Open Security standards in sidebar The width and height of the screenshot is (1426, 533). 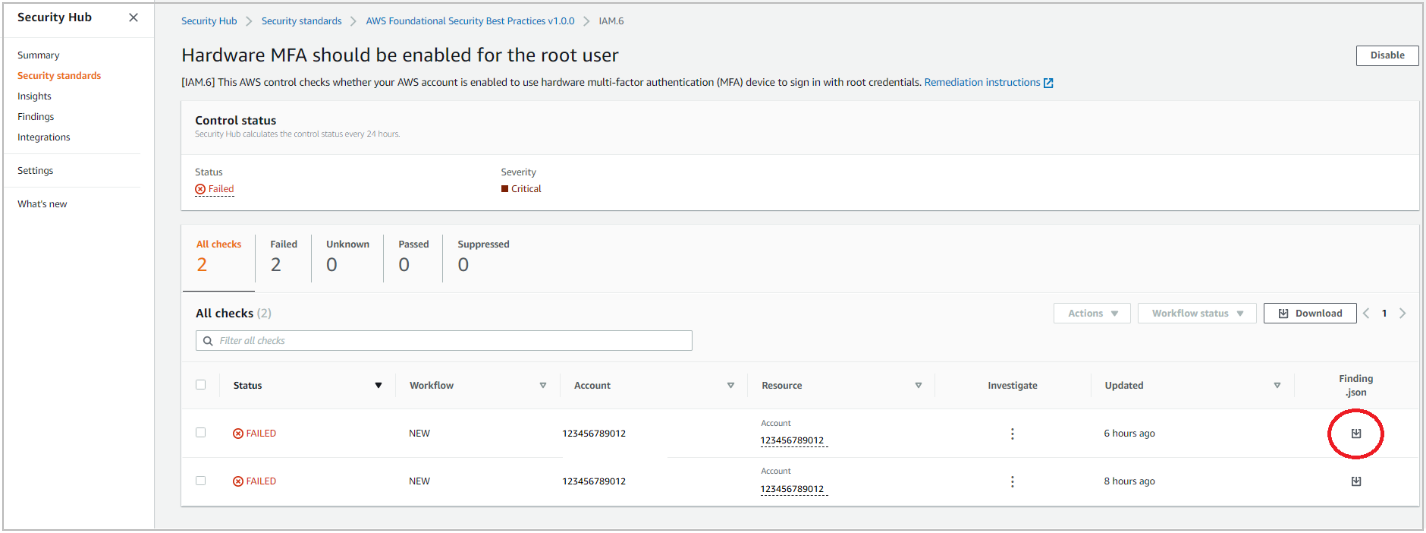coord(59,76)
